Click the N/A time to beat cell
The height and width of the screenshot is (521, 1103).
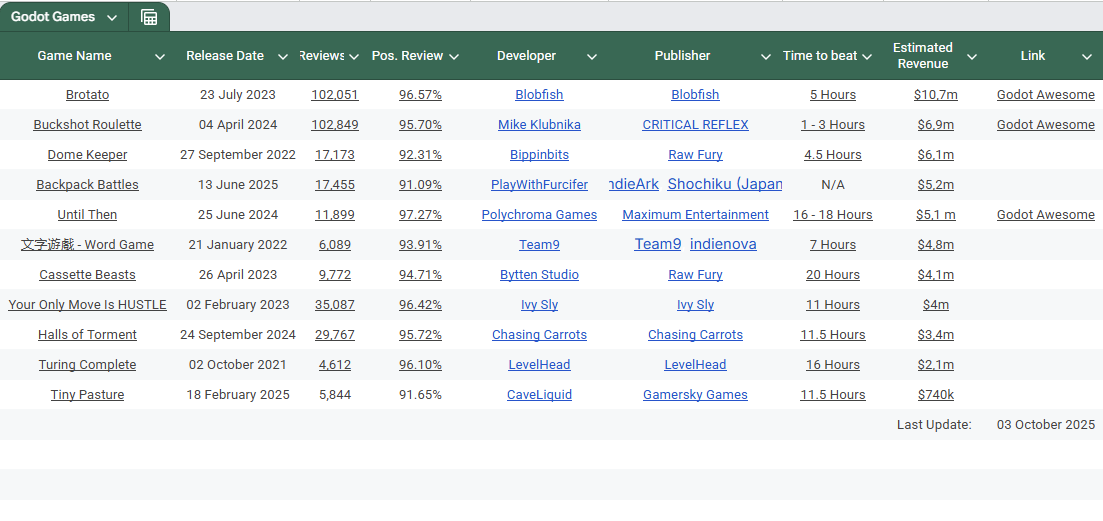click(833, 185)
